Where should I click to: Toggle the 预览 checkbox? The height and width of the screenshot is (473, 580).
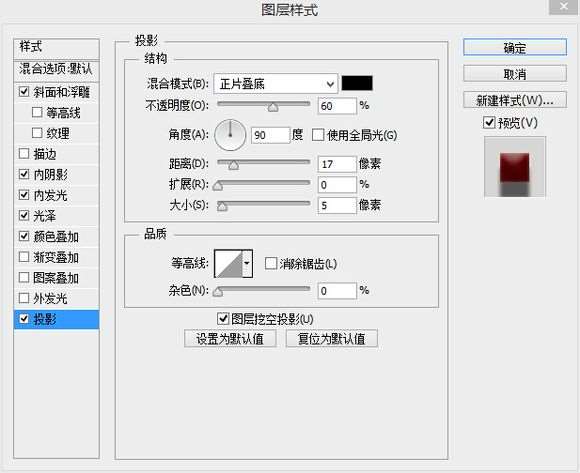[489, 122]
